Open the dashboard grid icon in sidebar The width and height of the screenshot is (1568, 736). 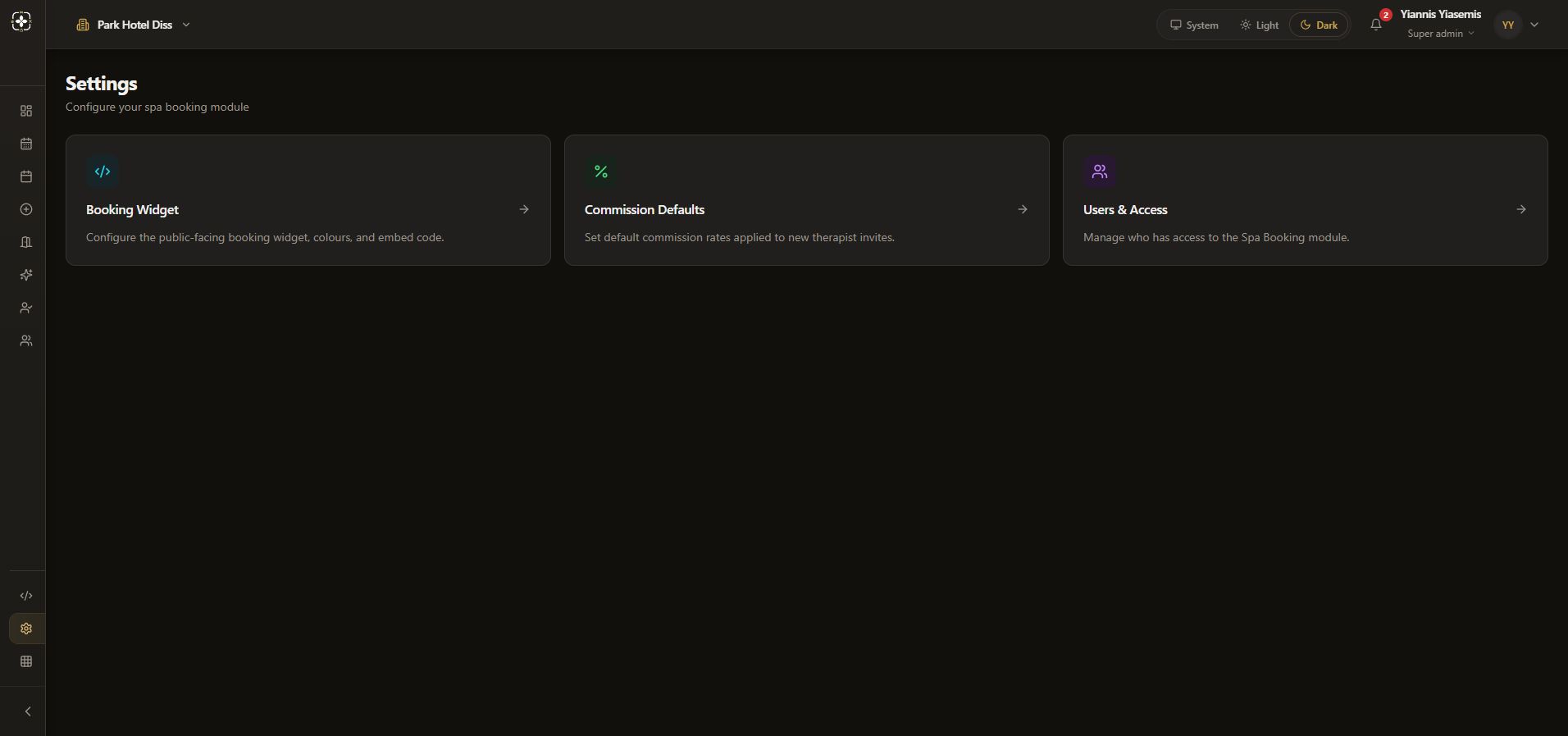pyautogui.click(x=26, y=111)
